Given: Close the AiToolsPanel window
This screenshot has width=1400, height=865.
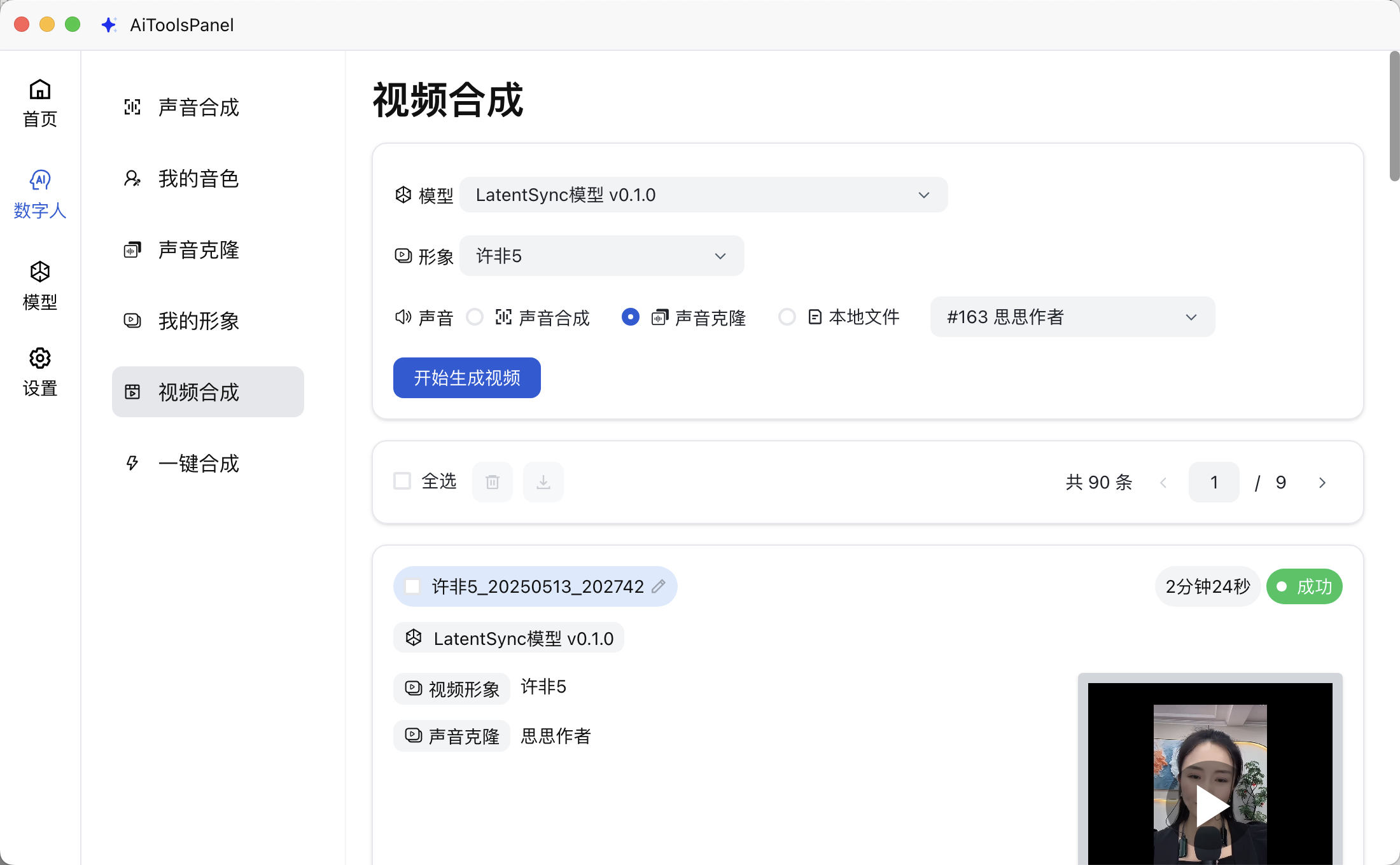Looking at the screenshot, I should [22, 24].
